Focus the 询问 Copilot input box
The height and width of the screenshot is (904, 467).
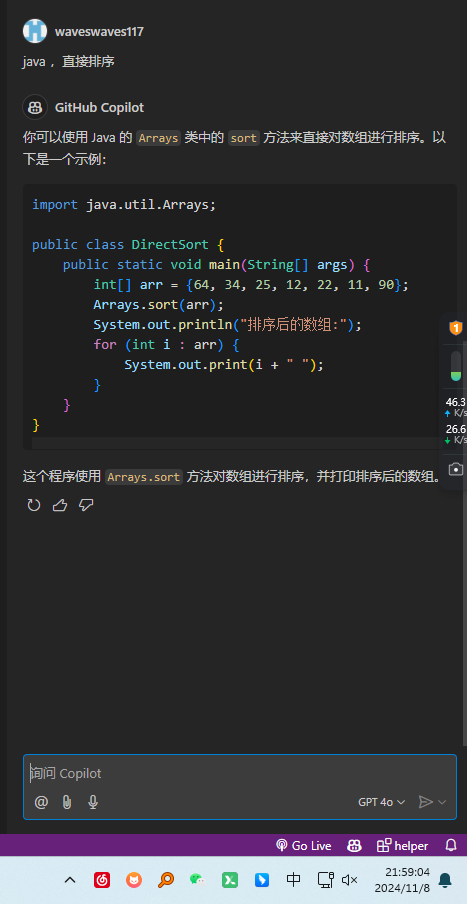coord(240,773)
